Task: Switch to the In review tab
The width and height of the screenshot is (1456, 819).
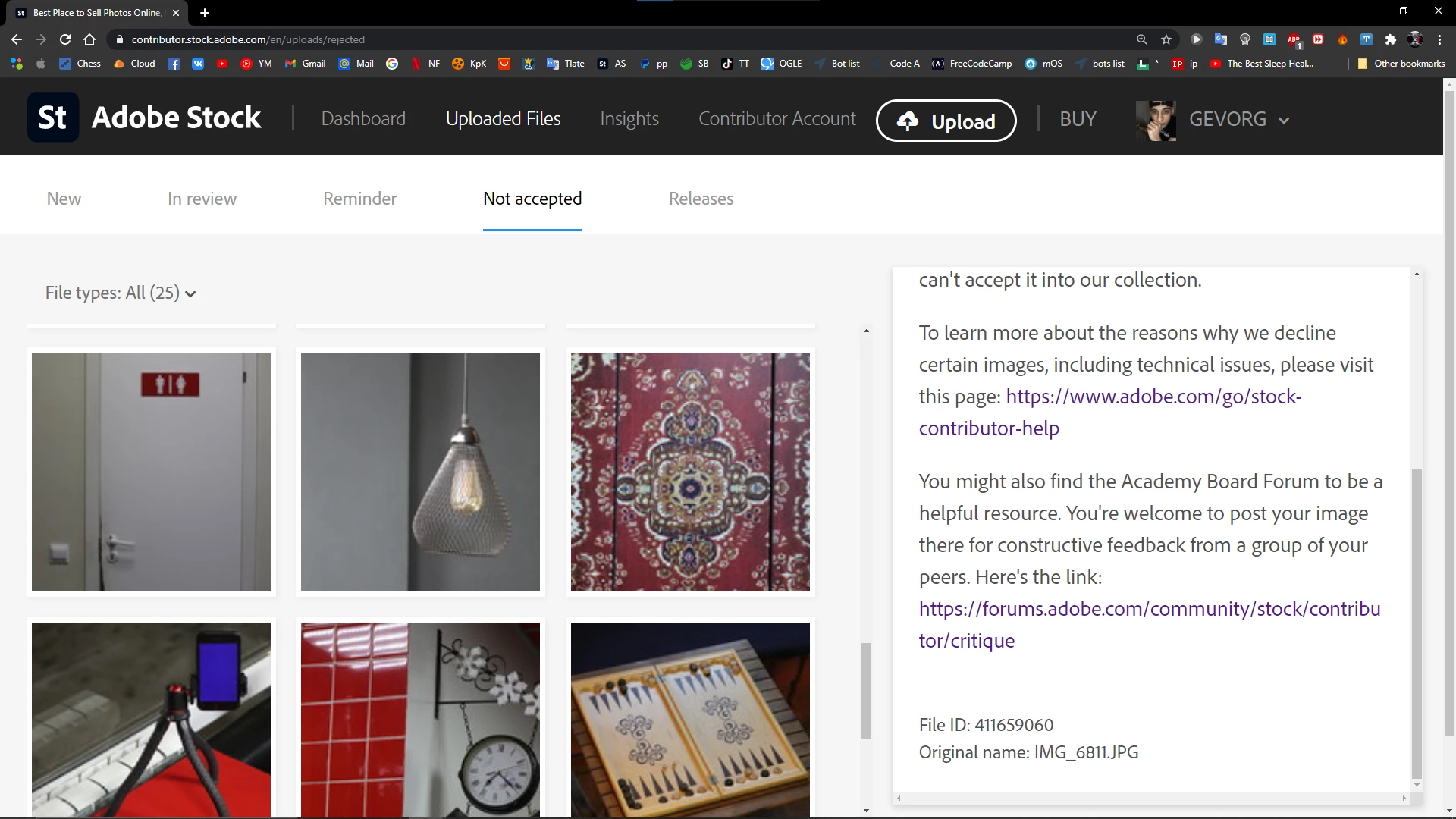Action: [202, 199]
